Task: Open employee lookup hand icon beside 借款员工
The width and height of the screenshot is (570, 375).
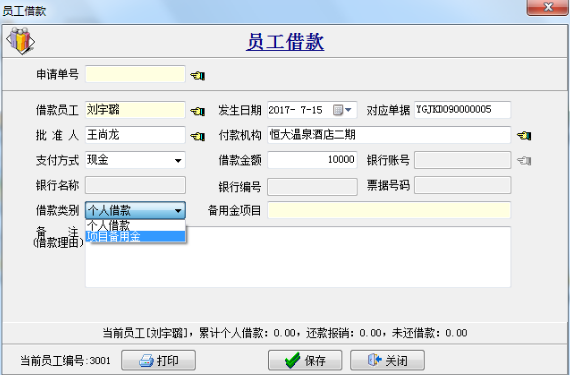Action: coord(198,111)
